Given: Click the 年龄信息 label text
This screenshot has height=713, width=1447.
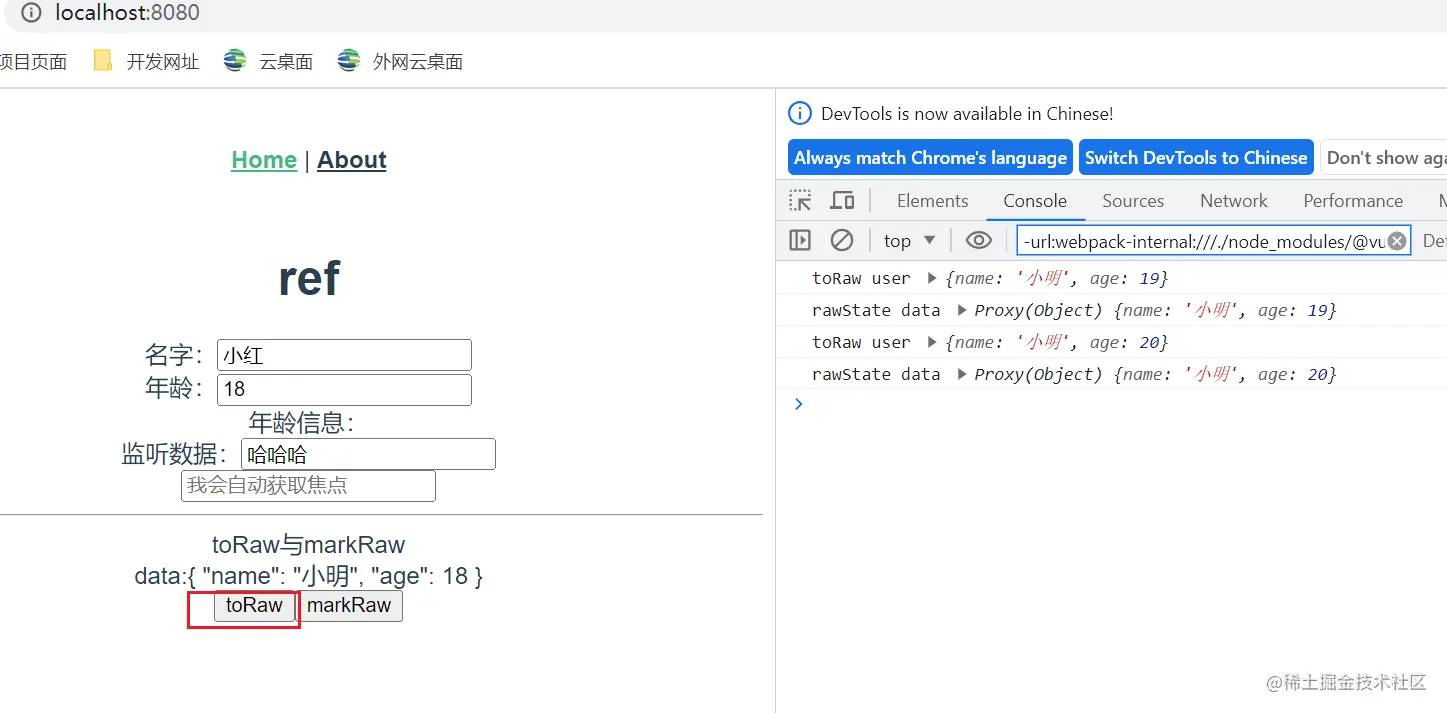Looking at the screenshot, I should pos(302,423).
